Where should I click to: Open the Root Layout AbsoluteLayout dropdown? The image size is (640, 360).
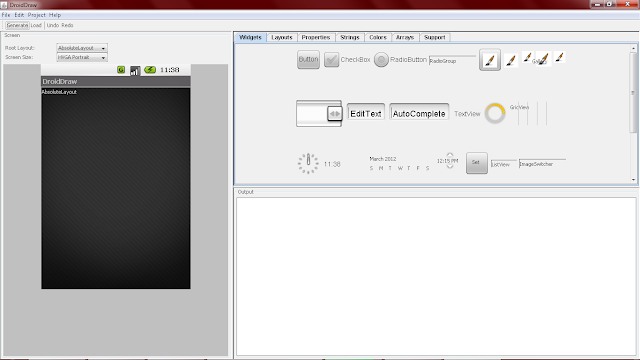[82, 48]
